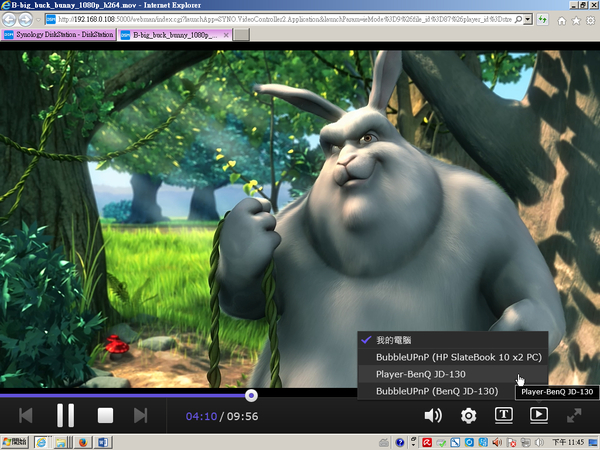Screen dimensions: 600x450
Task: Click the taskbar clock 下午 11:45
Action: (x=568, y=443)
